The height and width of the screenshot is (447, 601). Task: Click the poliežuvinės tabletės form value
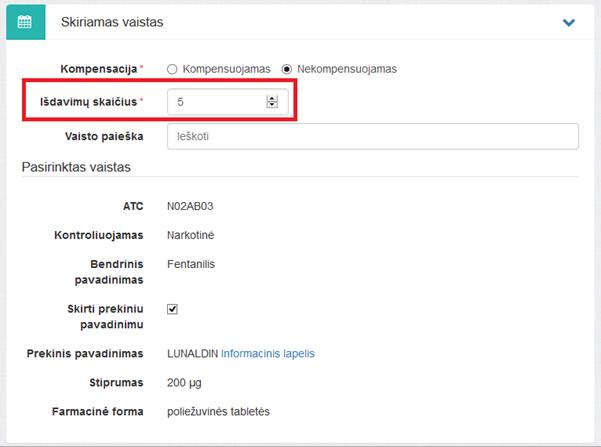[219, 411]
